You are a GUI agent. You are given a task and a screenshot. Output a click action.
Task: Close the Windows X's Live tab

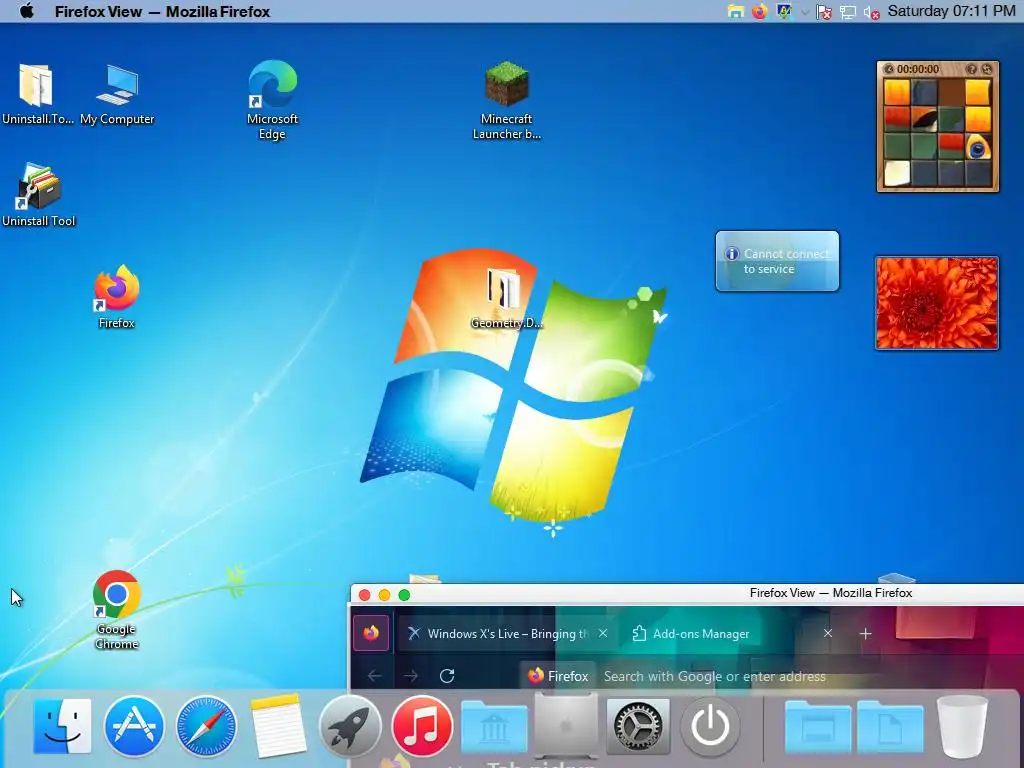[x=603, y=633]
